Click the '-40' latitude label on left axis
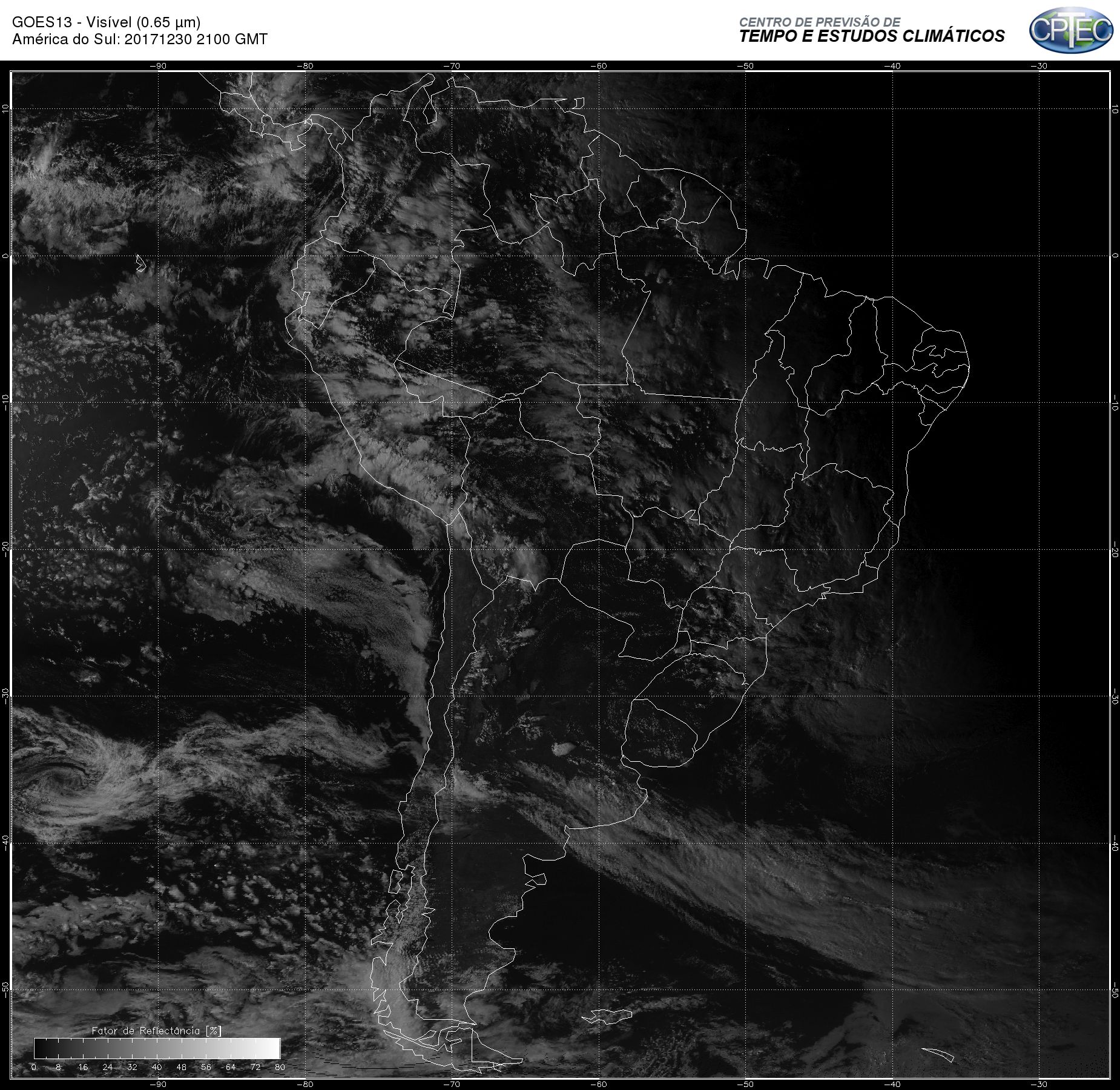Image resolution: width=1120 pixels, height=1090 pixels. tap(5, 842)
